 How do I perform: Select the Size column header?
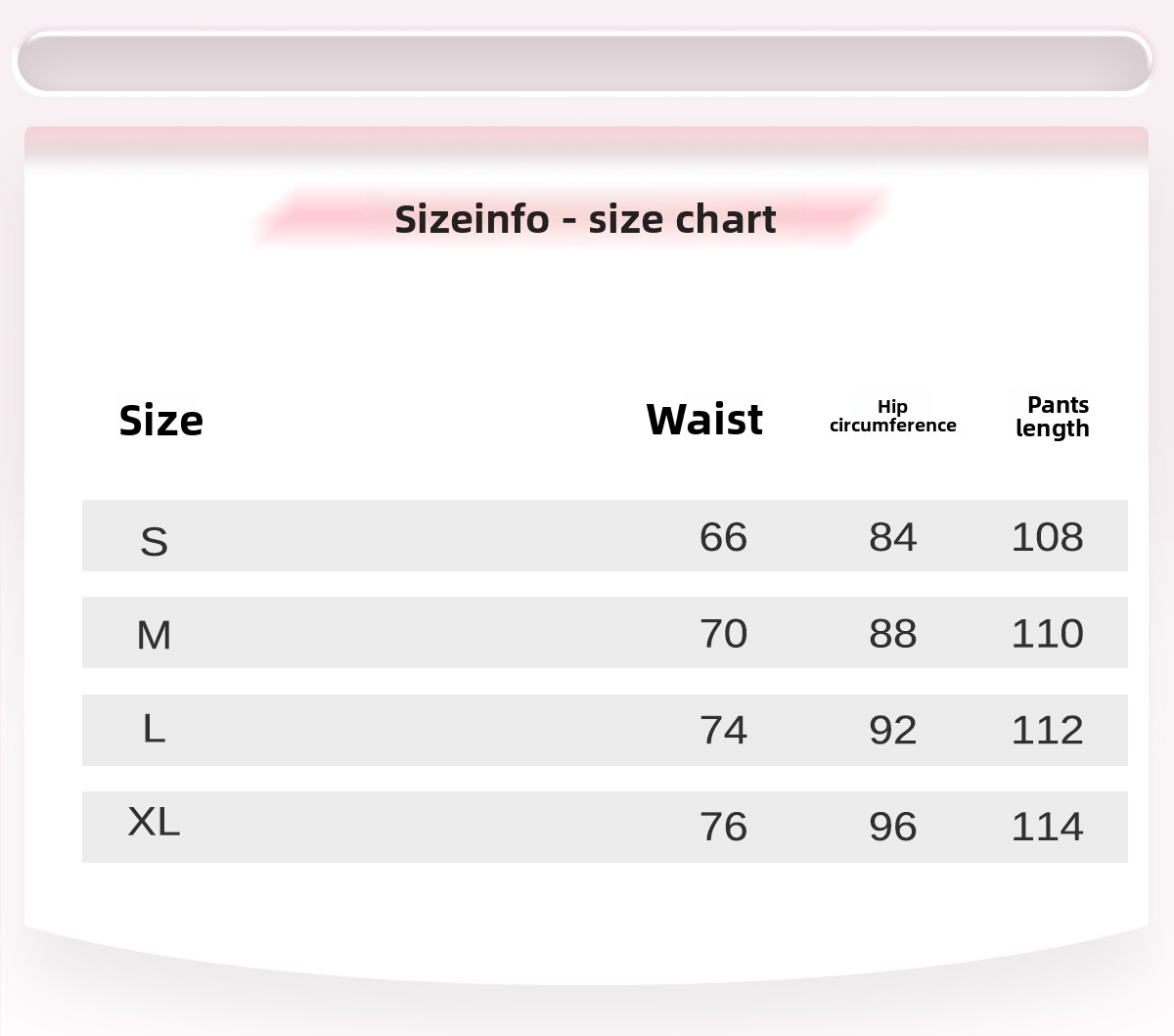tap(160, 420)
